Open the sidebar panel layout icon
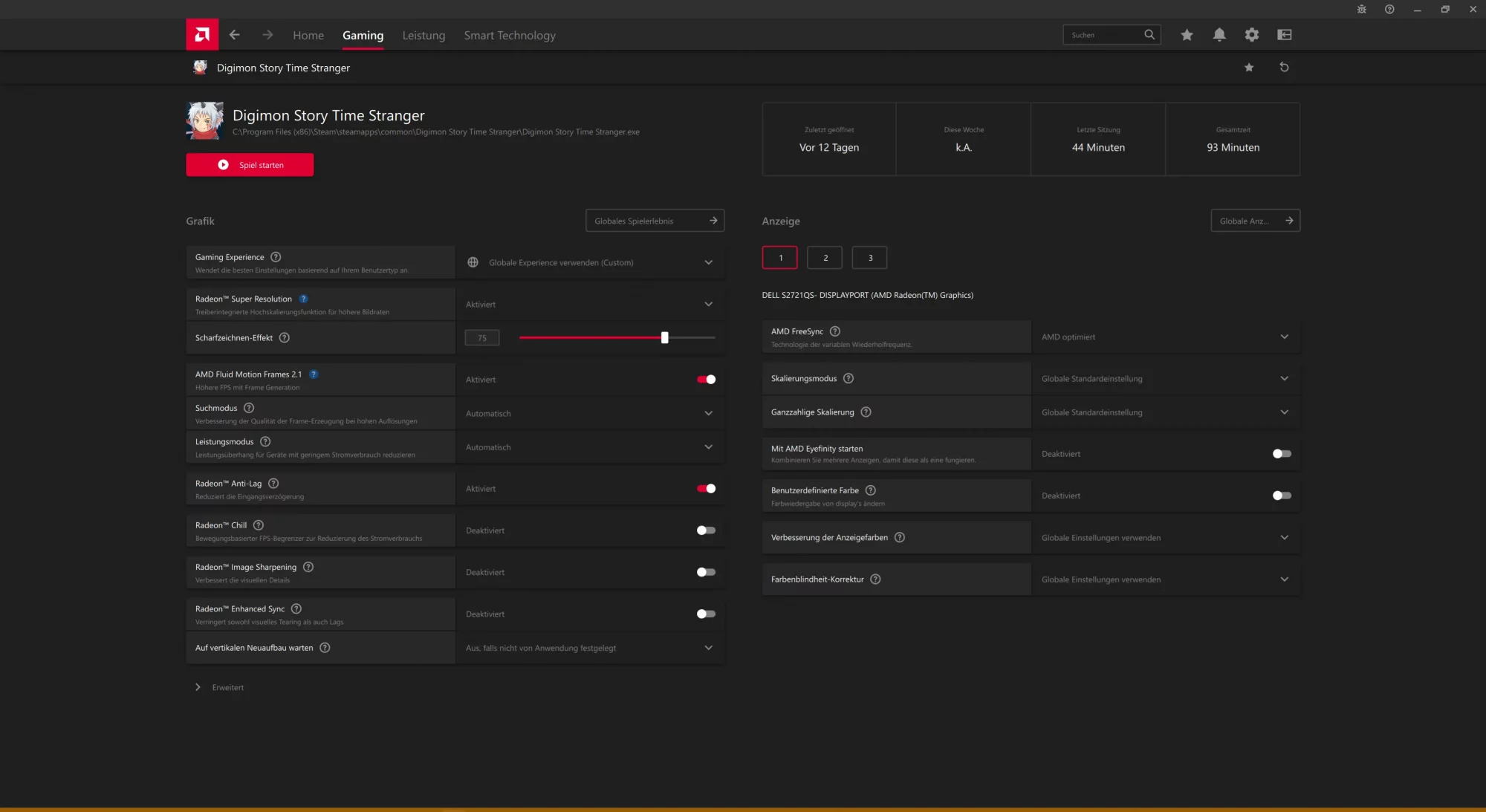The height and width of the screenshot is (812, 1486). pos(1285,35)
